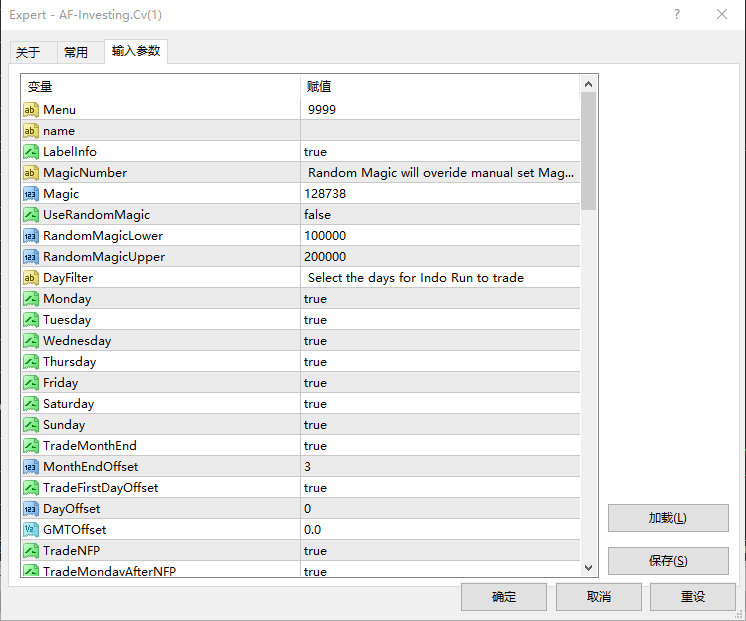
Task: Click the double icon beside GMTOffset
Action: (31, 529)
